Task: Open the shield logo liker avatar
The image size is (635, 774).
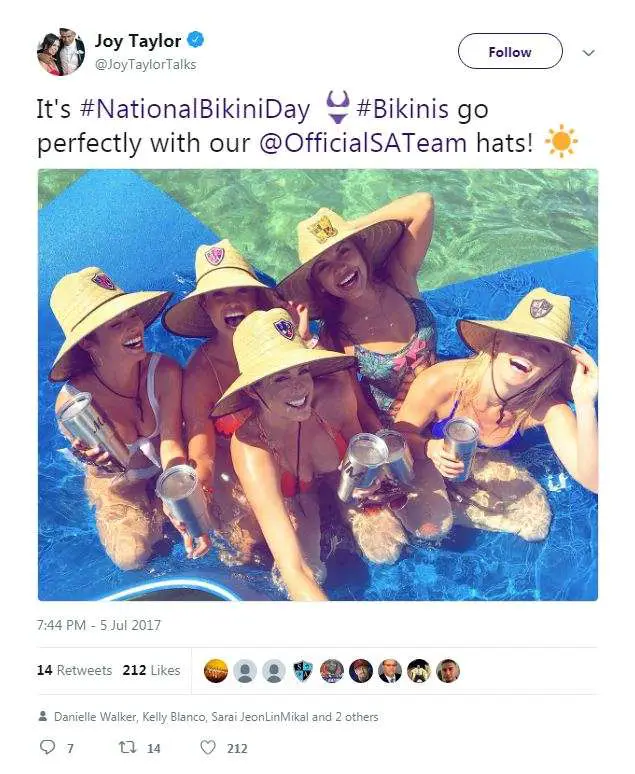Action: click(303, 671)
